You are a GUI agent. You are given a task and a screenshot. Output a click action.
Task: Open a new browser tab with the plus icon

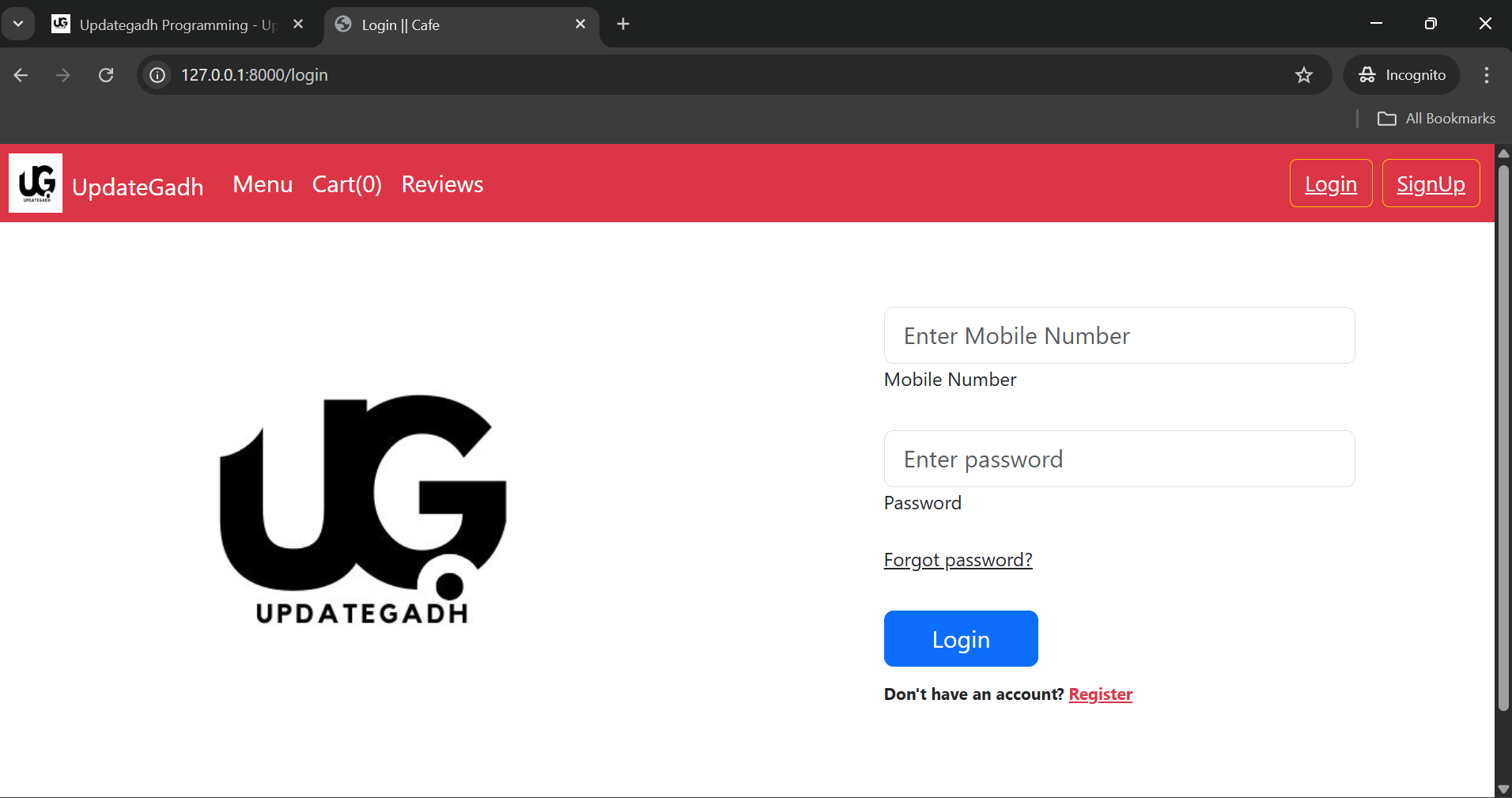pos(623,25)
